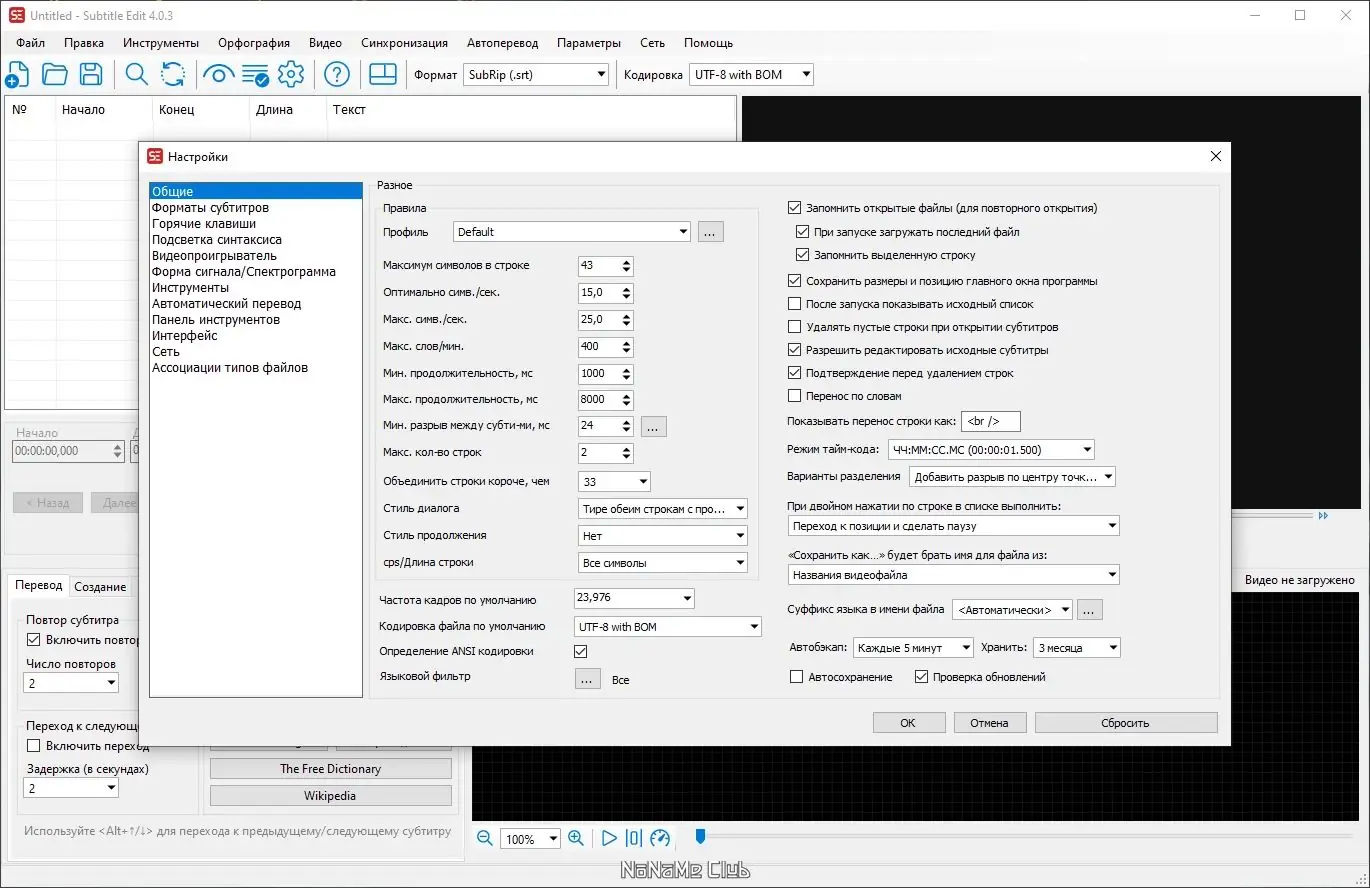Click the spell check list icon
Image resolution: width=1370 pixels, height=888 pixels.
pyautogui.click(x=255, y=74)
